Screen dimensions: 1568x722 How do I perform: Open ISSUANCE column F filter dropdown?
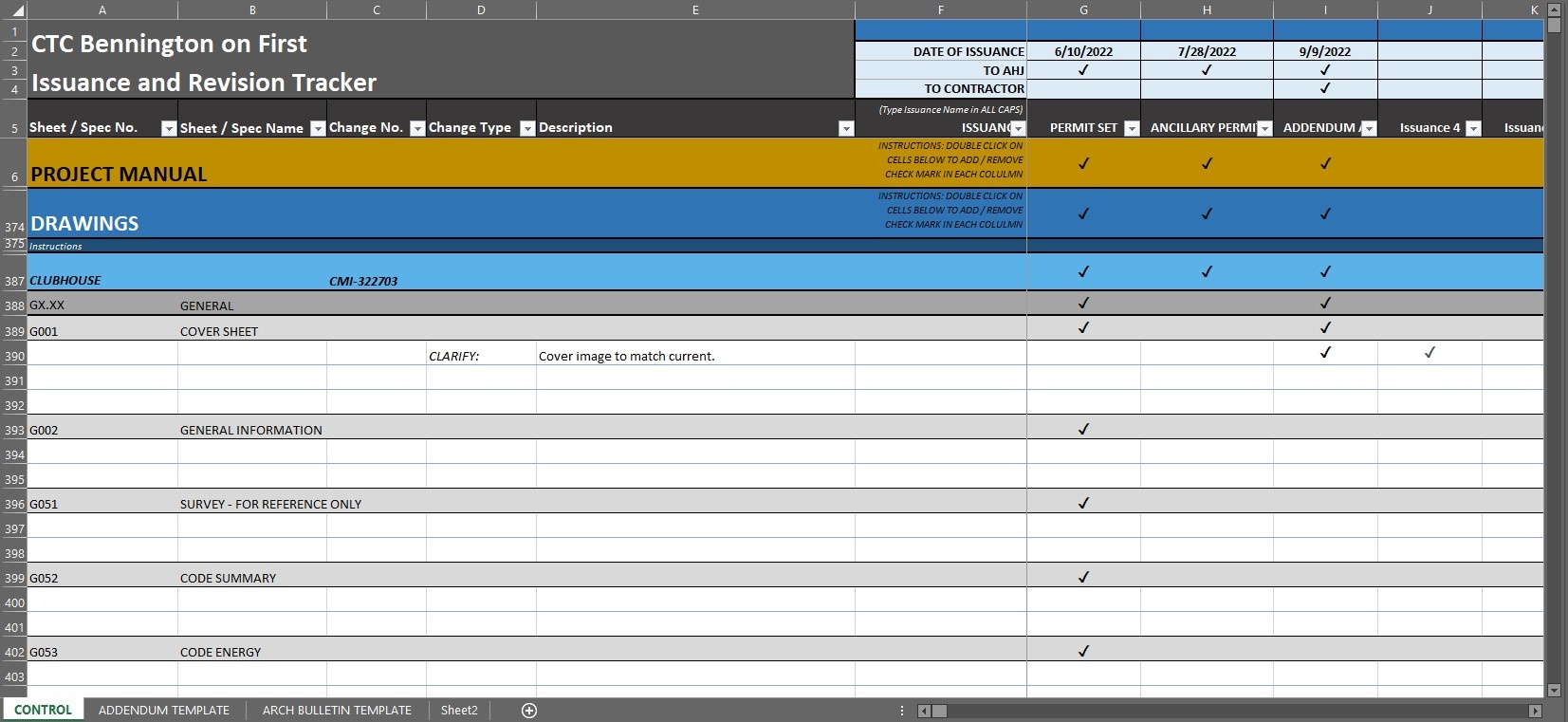click(x=1018, y=129)
